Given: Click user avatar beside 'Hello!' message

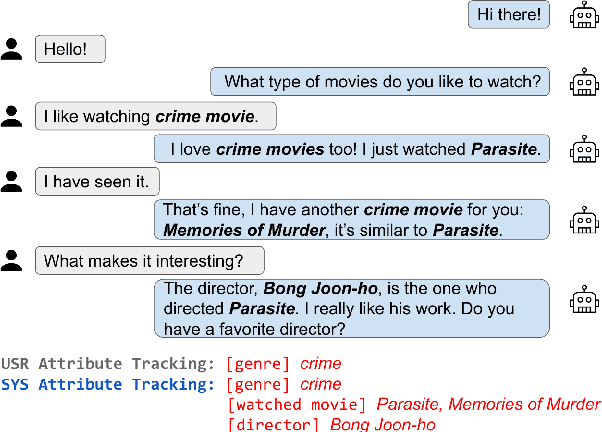Looking at the screenshot, I should [12, 49].
